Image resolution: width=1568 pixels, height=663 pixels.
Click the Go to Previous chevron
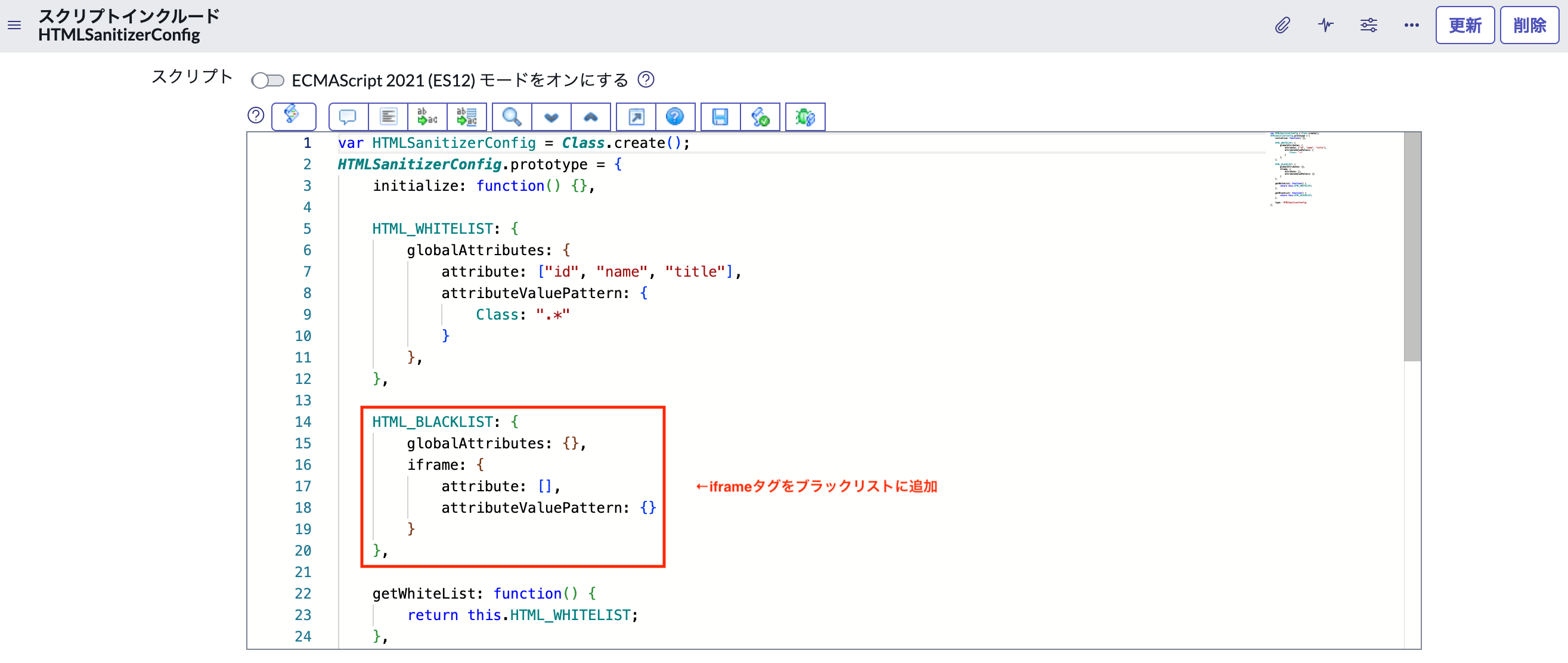(x=590, y=116)
